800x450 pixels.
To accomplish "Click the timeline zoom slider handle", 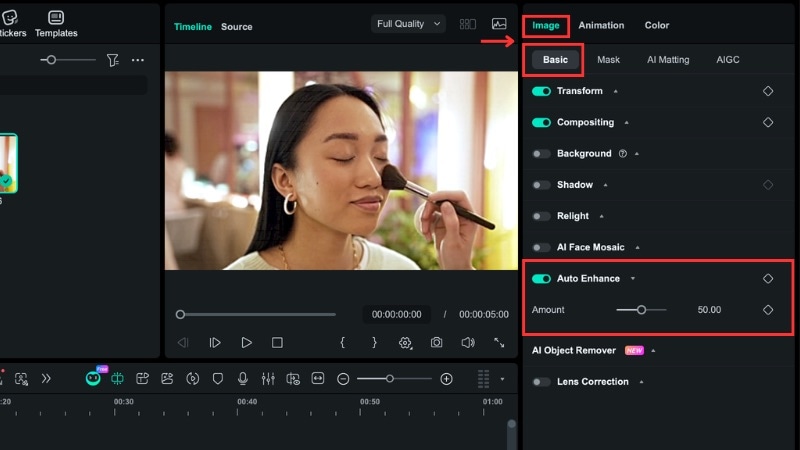I will (390, 379).
